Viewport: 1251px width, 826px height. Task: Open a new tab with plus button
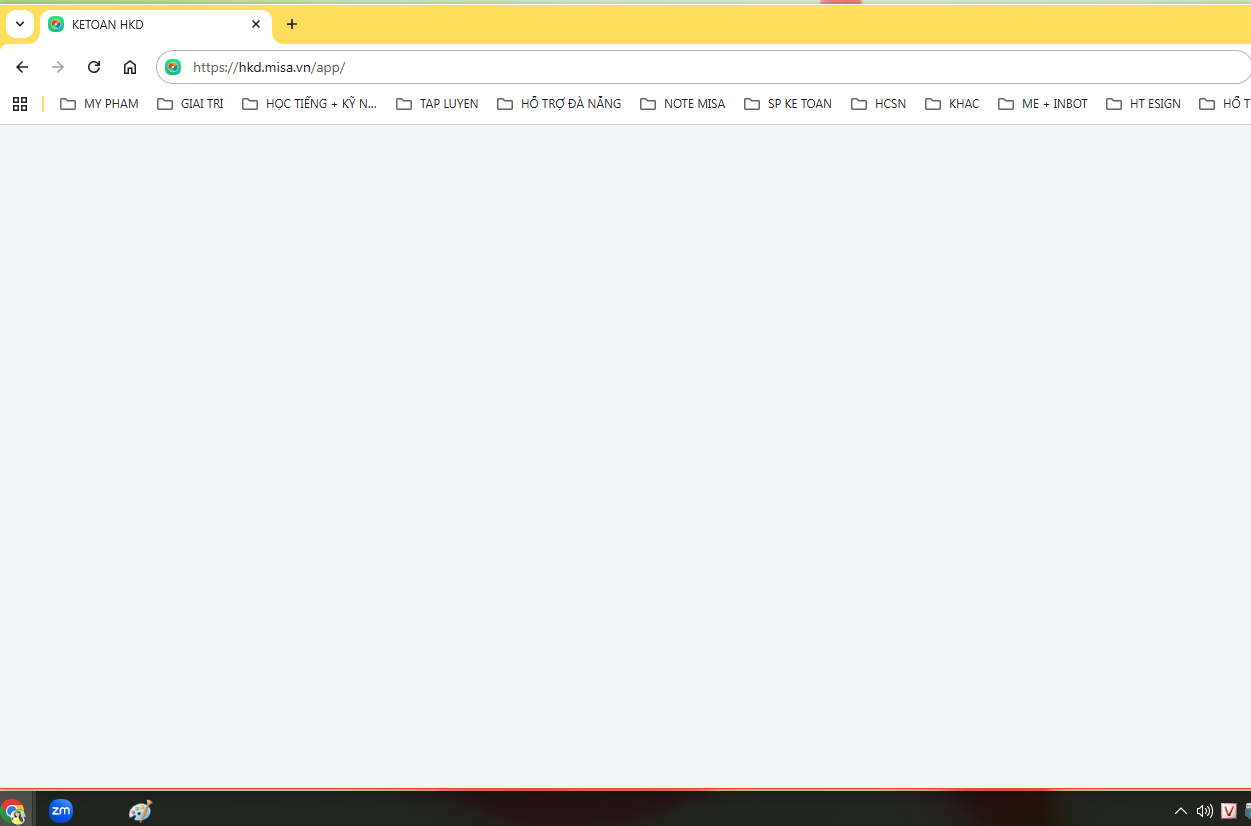pyautogui.click(x=292, y=24)
